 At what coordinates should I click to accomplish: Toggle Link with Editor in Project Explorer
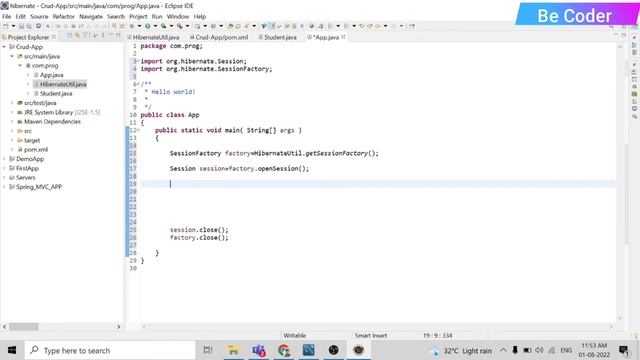(77, 36)
